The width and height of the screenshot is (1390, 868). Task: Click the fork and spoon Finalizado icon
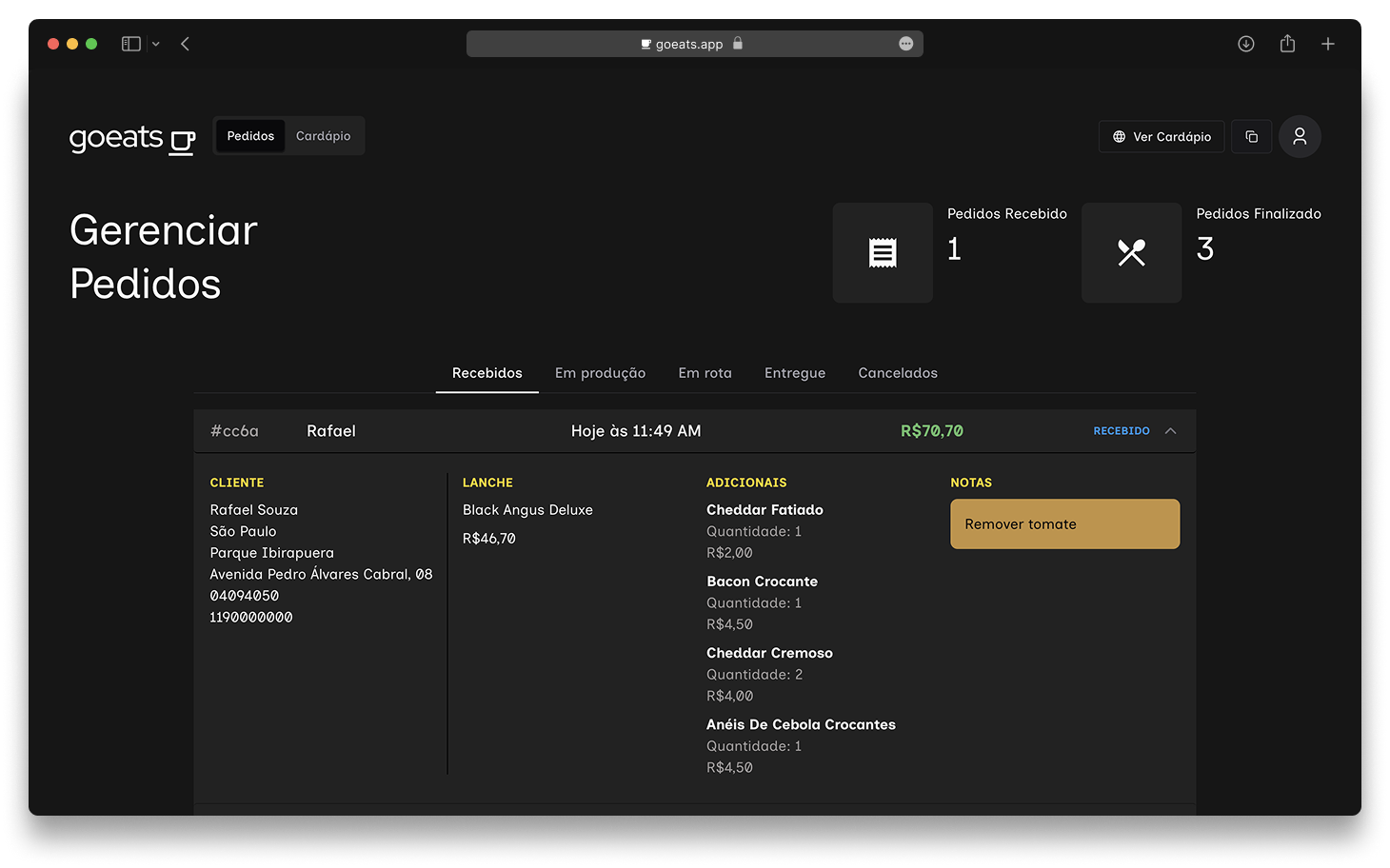tap(1132, 253)
